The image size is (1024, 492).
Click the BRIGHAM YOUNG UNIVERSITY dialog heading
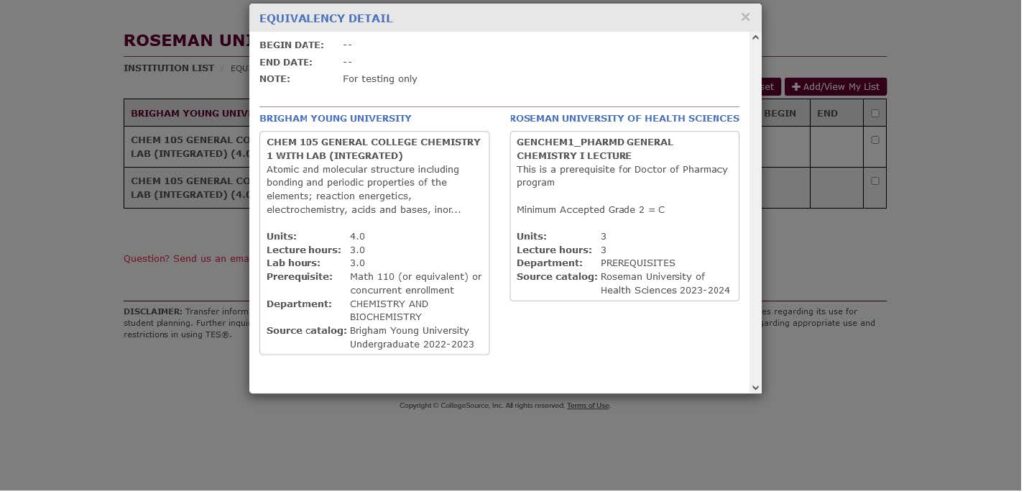click(336, 118)
